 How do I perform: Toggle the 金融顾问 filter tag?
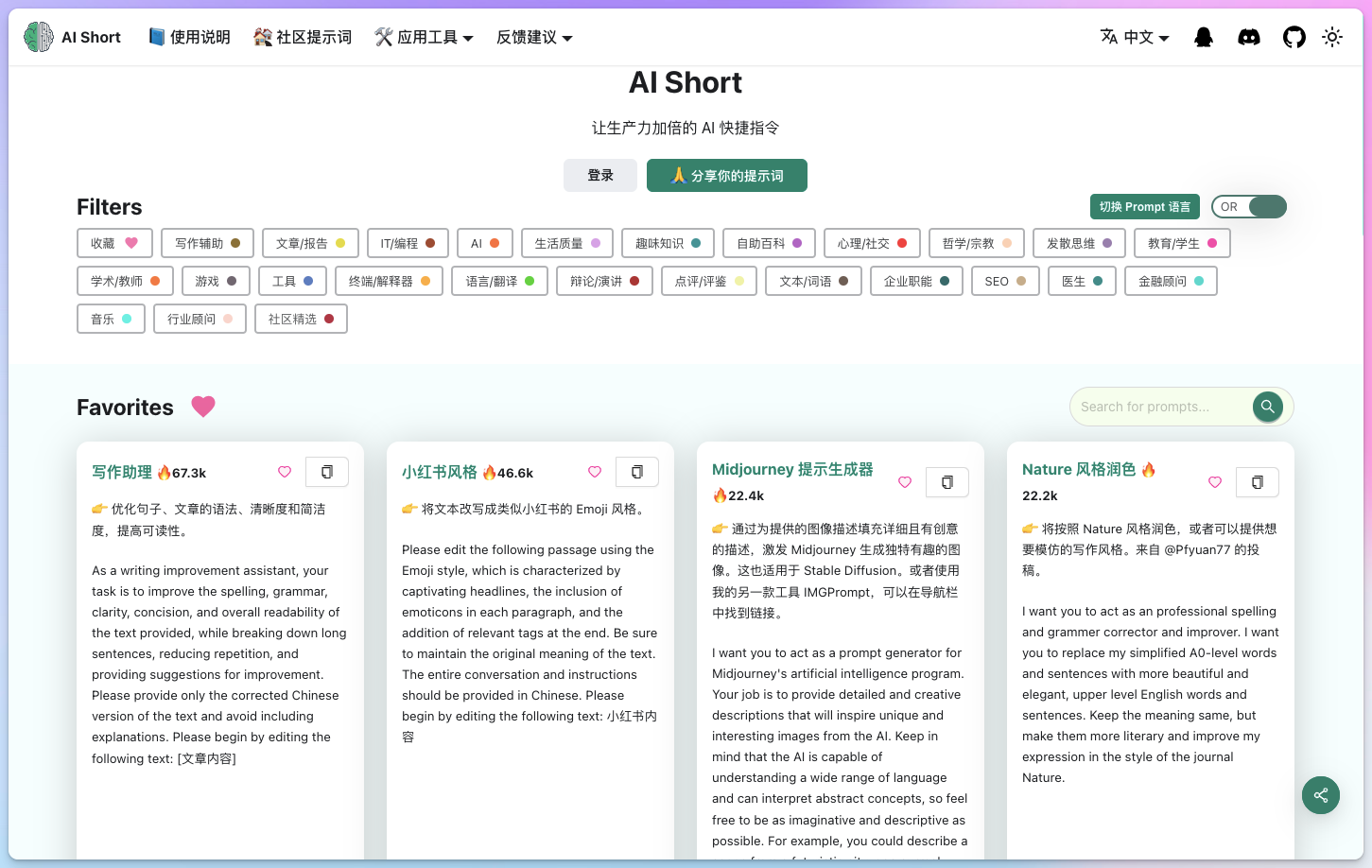coord(1171,281)
